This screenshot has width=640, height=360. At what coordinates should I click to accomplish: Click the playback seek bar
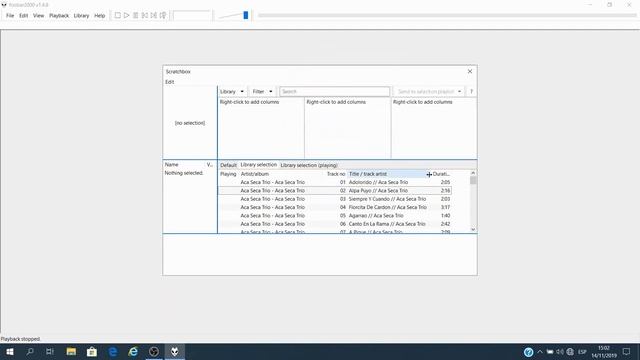coord(447,16)
